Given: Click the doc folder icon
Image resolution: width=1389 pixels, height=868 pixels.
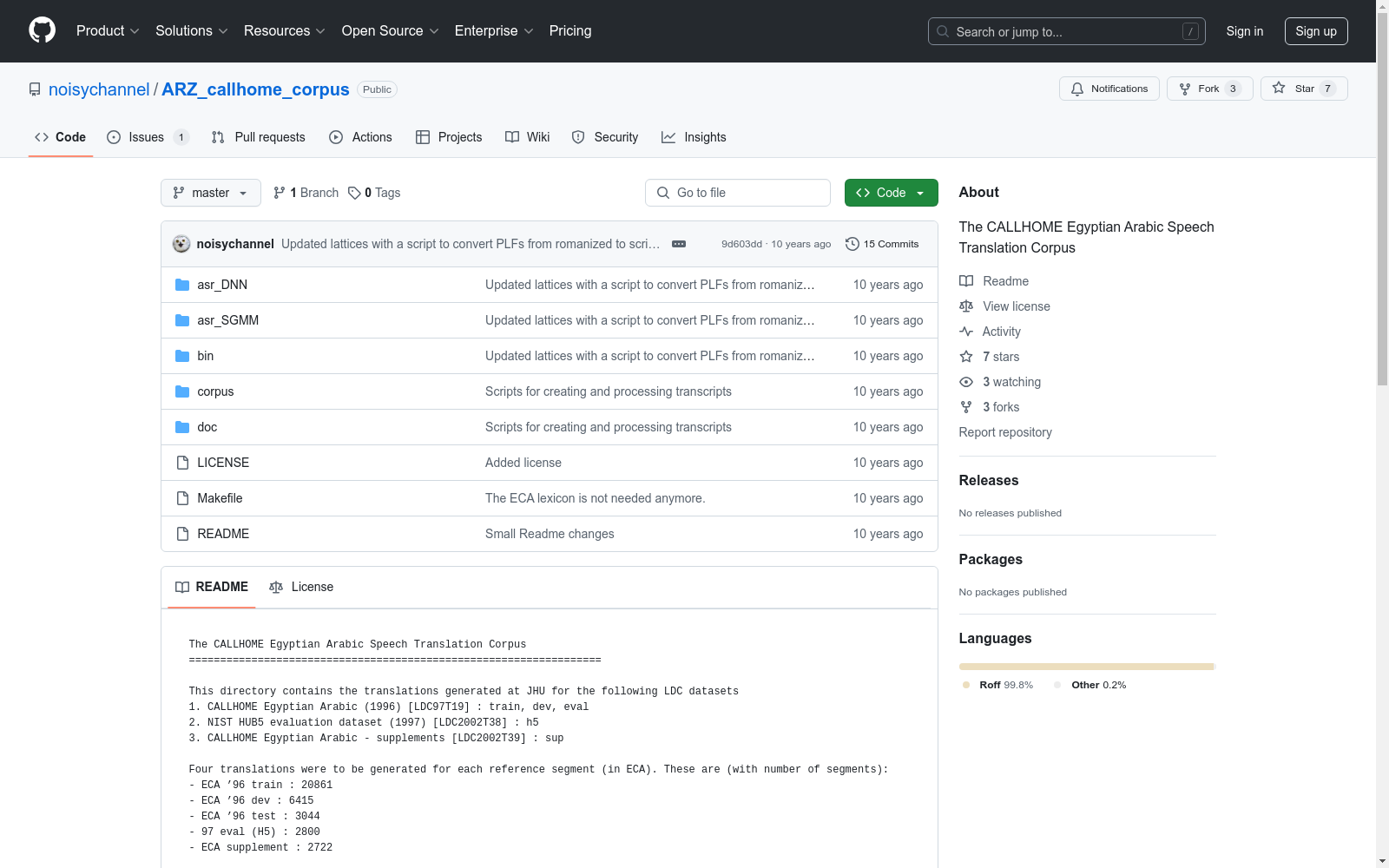Looking at the screenshot, I should [x=182, y=427].
